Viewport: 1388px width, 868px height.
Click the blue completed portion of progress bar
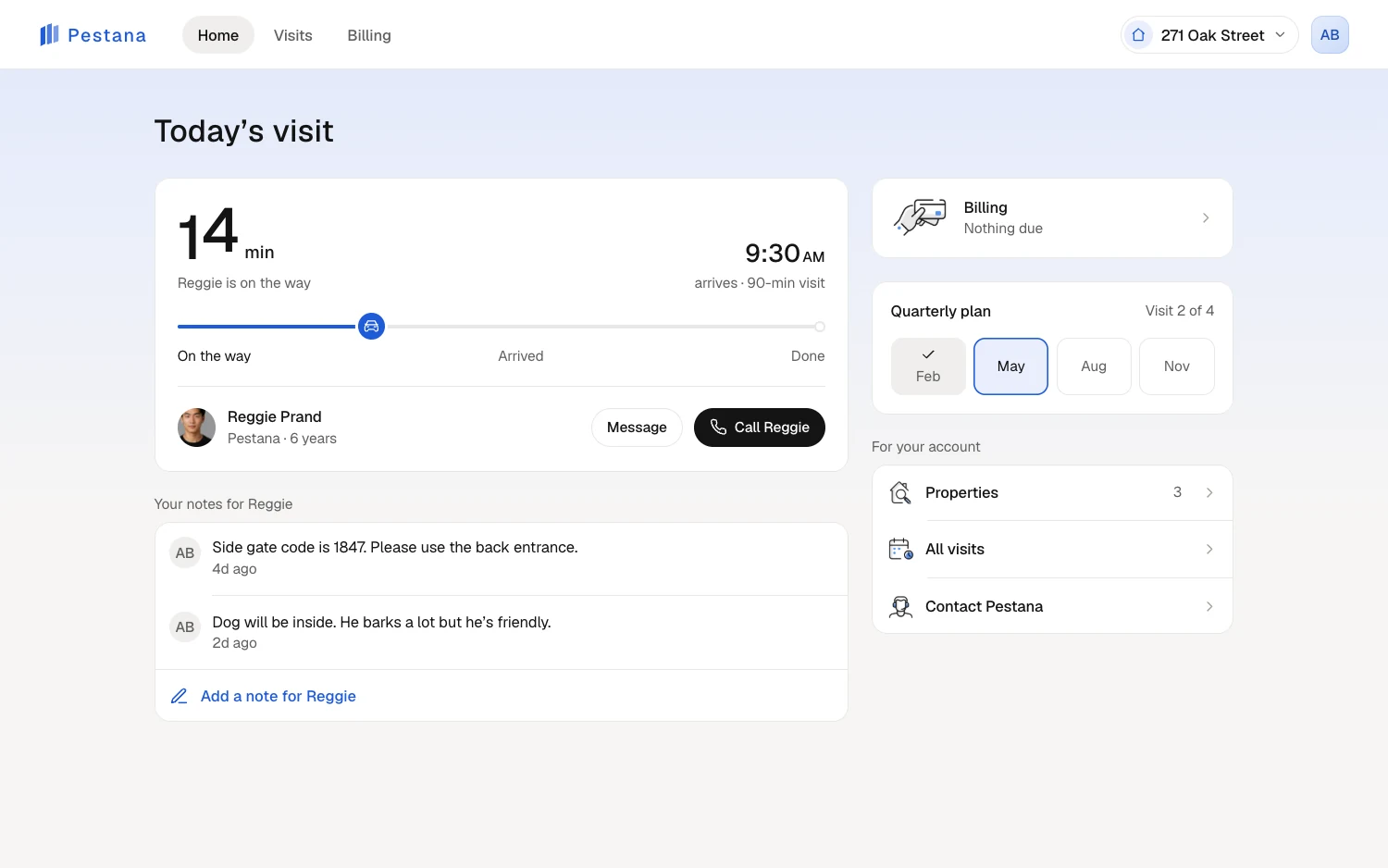(x=267, y=327)
